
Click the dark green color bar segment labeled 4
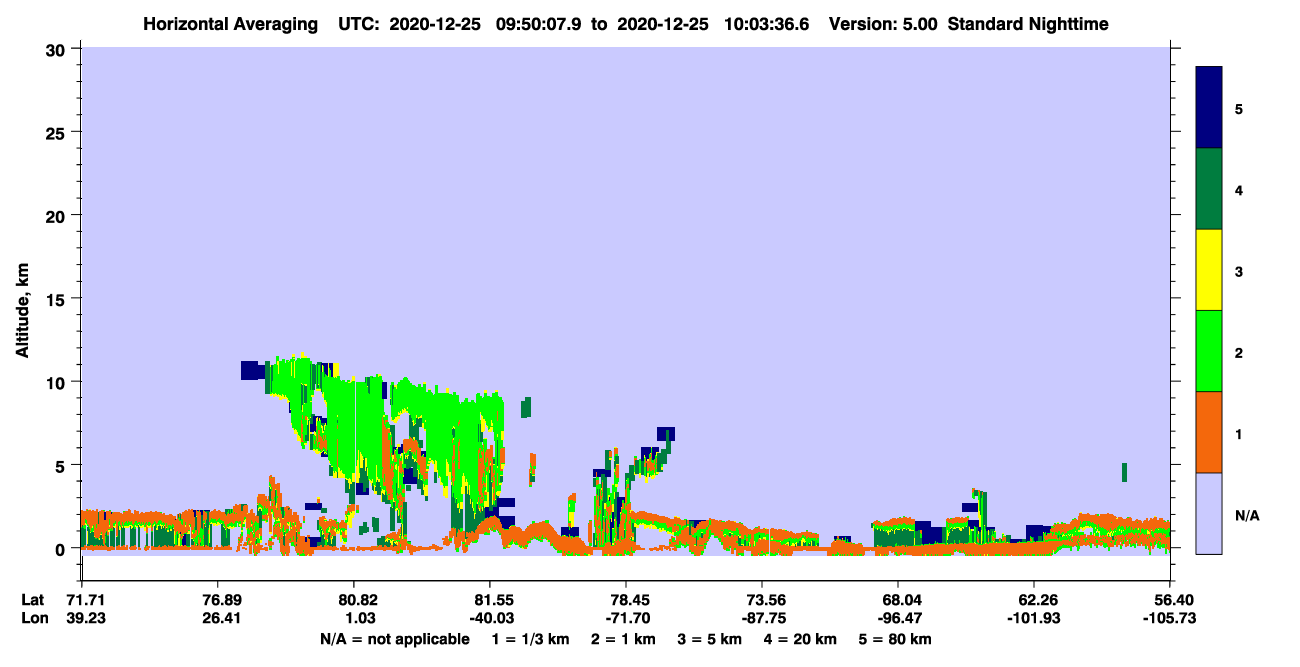click(x=1209, y=189)
